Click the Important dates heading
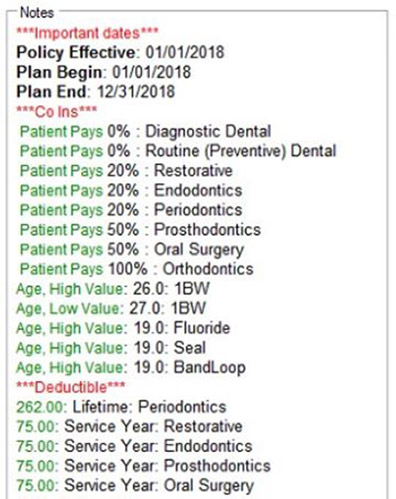396x499 pixels. coord(87,33)
